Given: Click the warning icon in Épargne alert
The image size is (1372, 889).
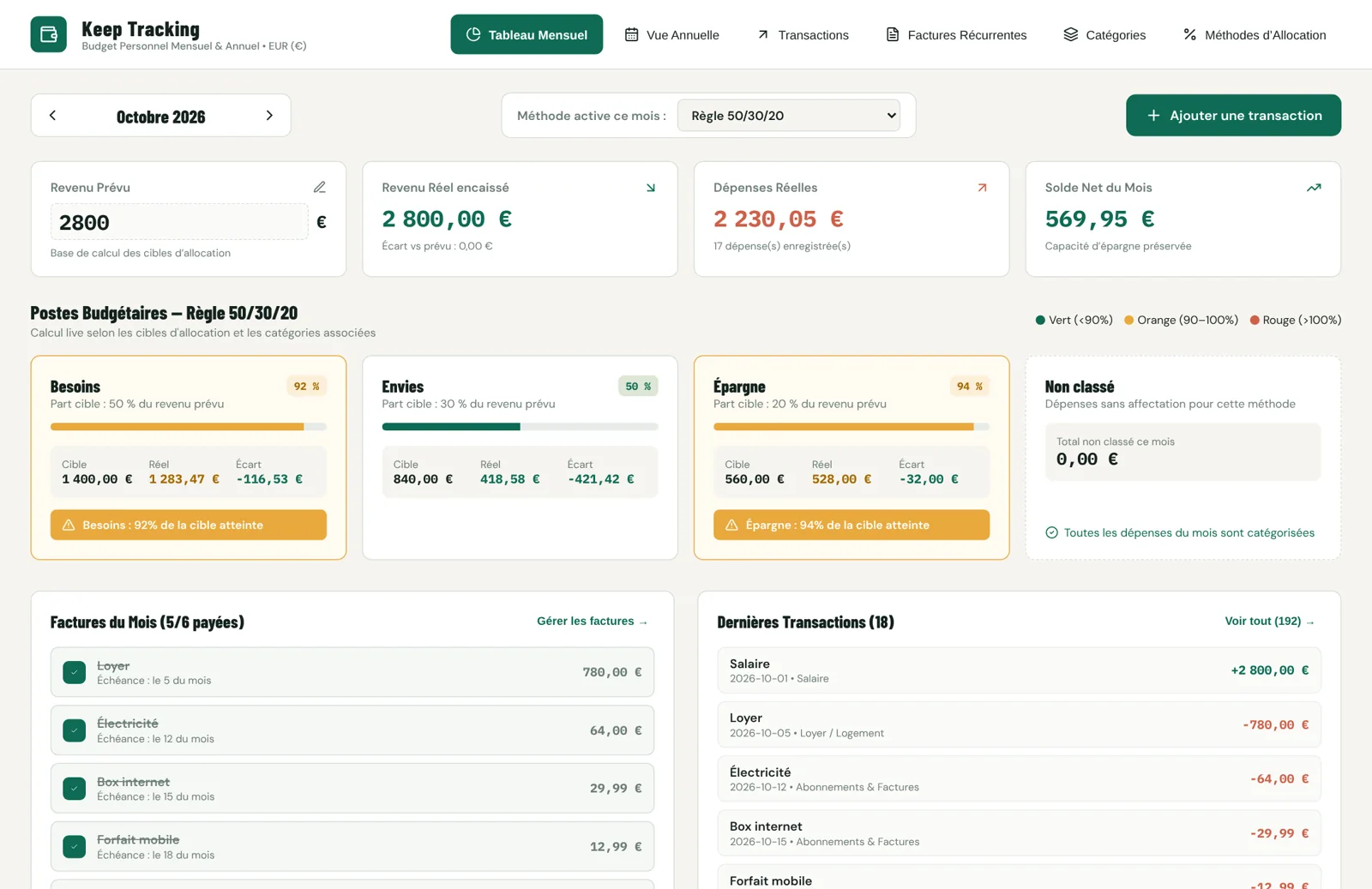Looking at the screenshot, I should point(731,525).
